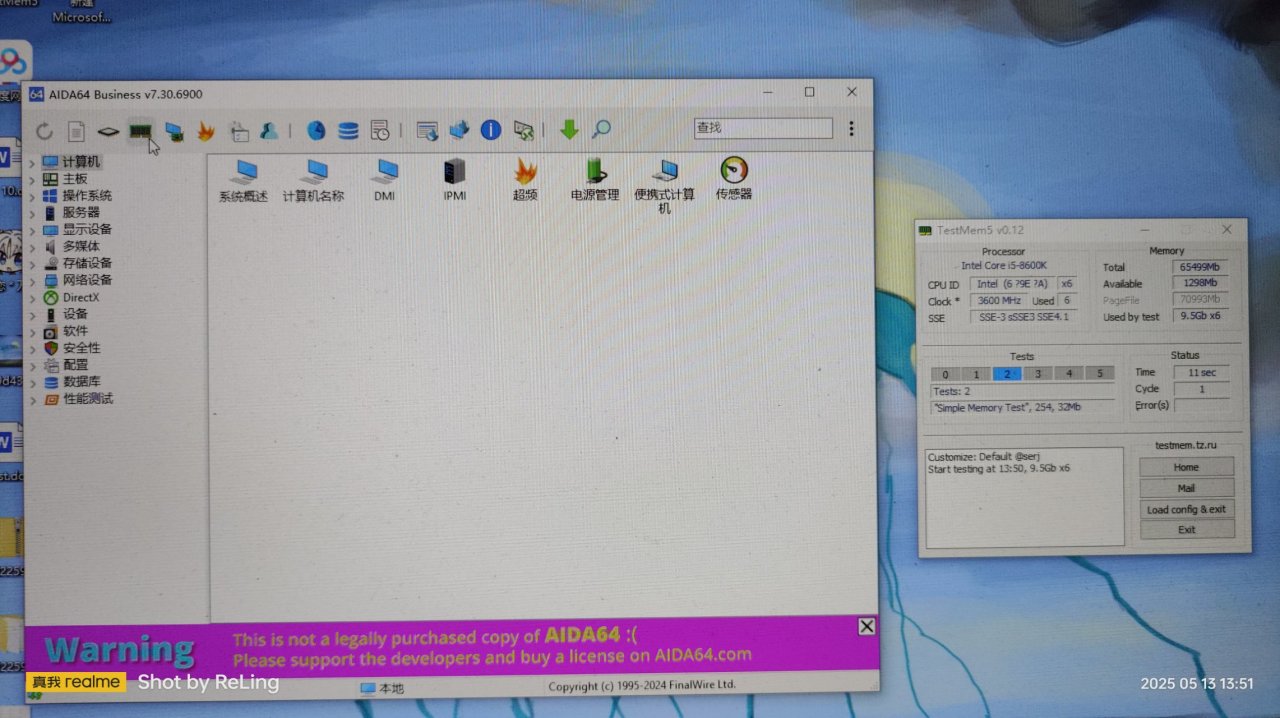Click the blue pie chart toolbar icon

click(x=316, y=130)
